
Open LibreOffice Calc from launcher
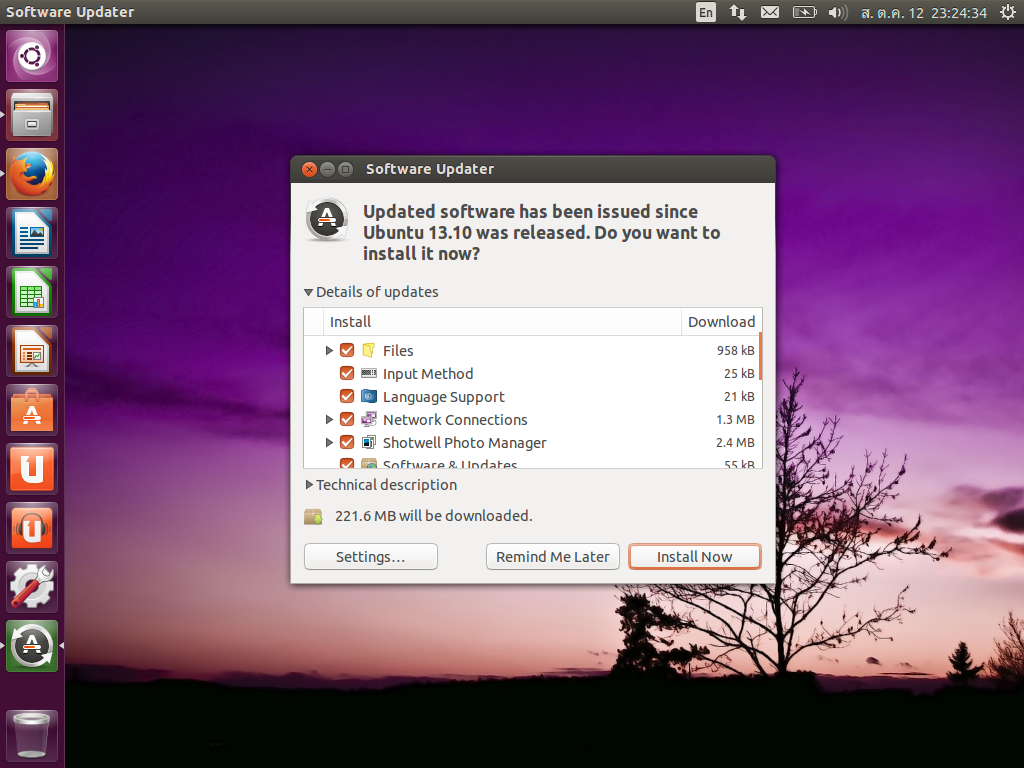pyautogui.click(x=32, y=292)
